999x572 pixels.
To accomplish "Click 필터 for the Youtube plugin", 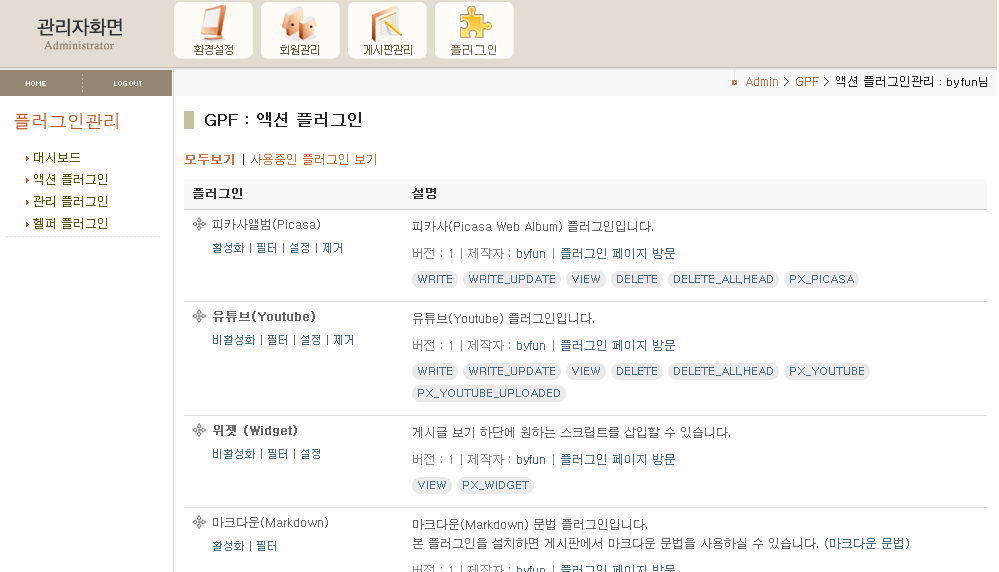I will (x=278, y=340).
